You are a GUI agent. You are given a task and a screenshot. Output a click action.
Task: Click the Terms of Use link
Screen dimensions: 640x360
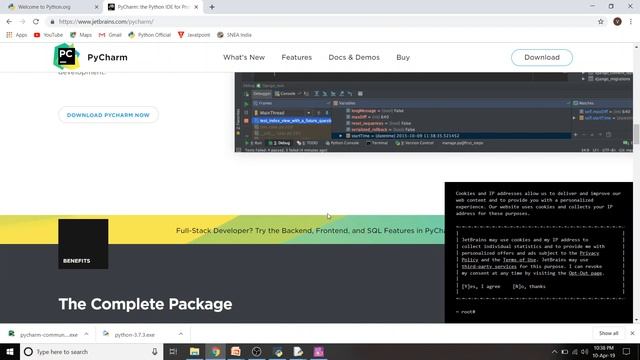click(519, 260)
